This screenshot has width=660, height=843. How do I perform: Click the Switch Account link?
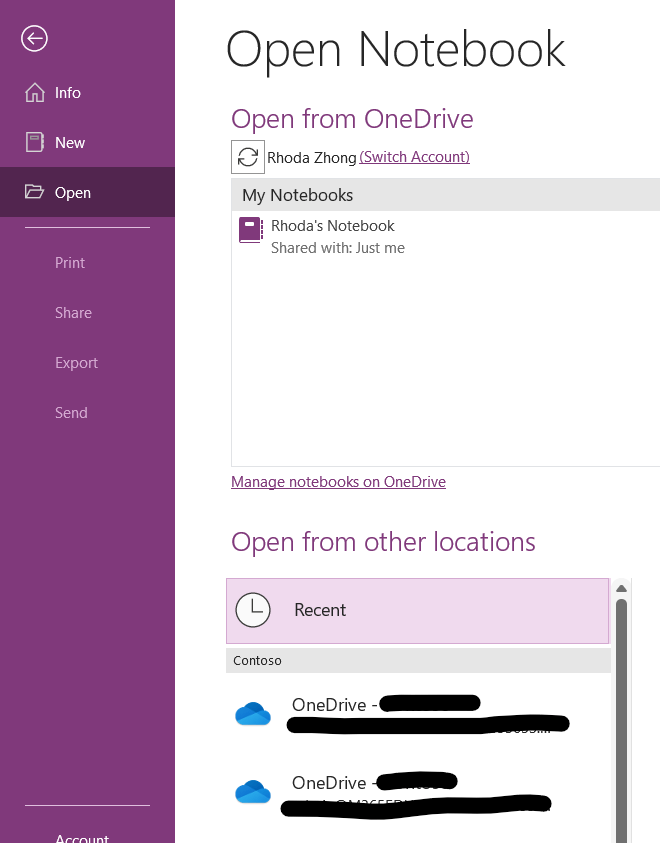pos(414,157)
